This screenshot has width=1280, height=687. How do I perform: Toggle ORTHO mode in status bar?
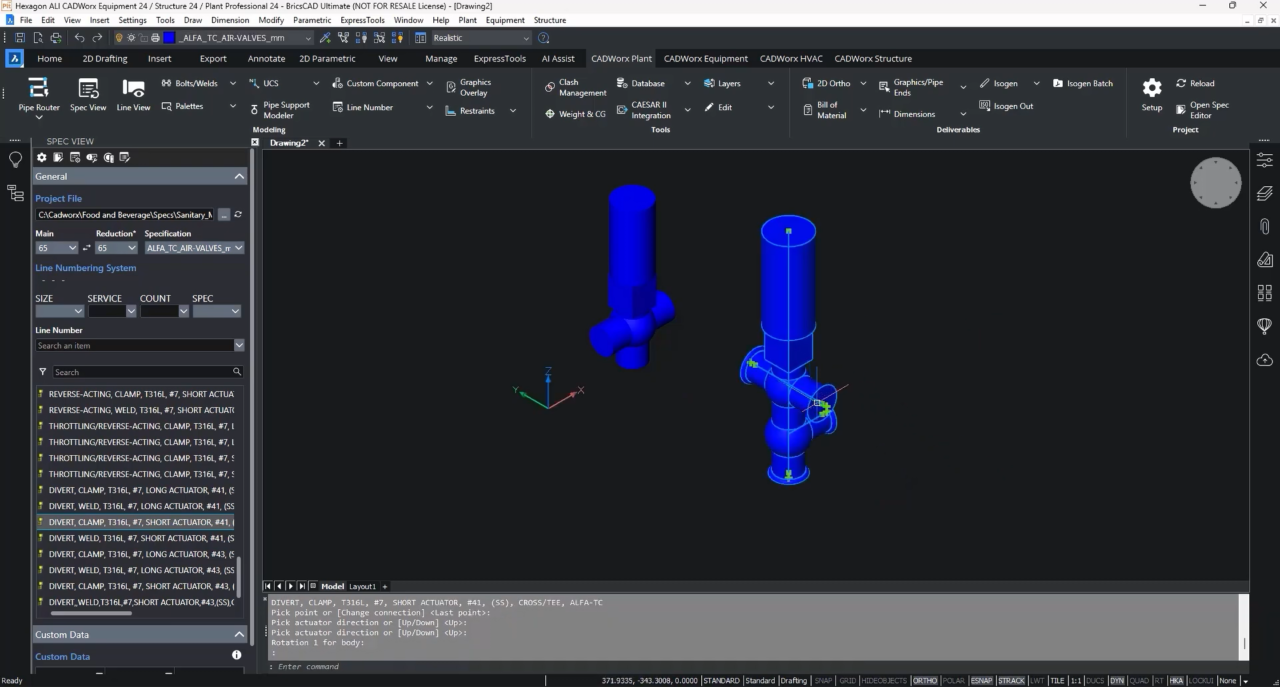925,681
